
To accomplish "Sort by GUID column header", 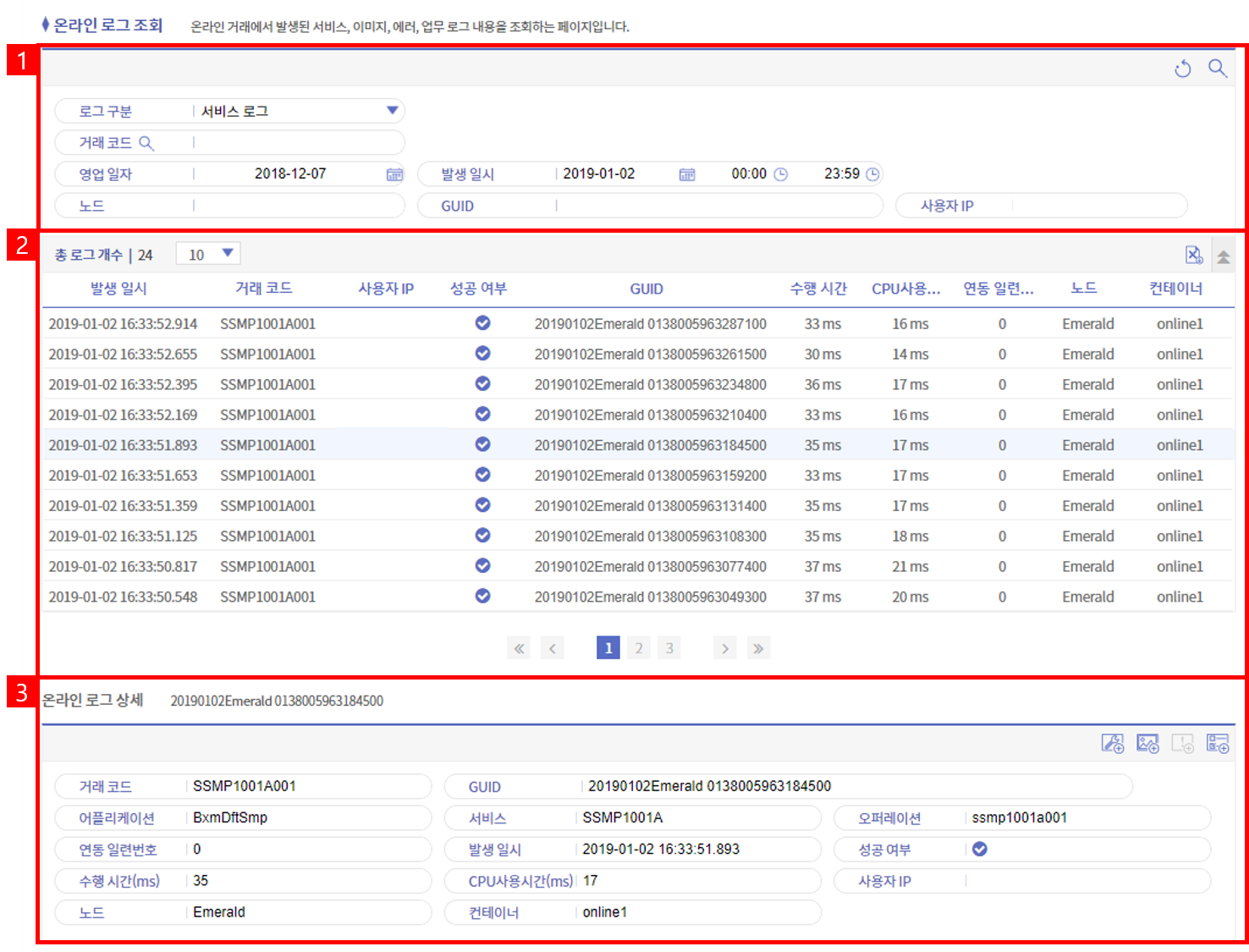I will point(647,289).
